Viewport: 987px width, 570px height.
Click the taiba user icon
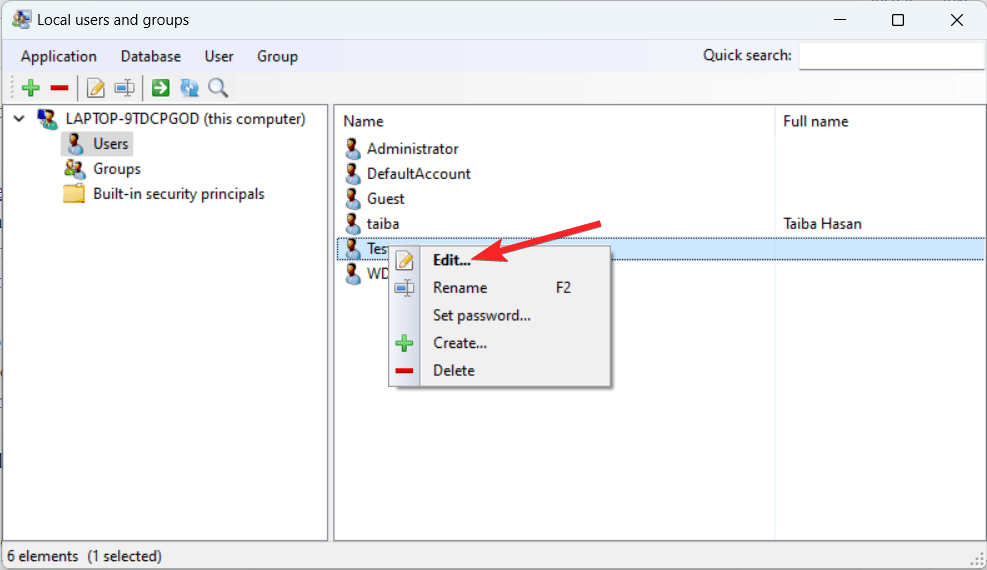point(352,224)
